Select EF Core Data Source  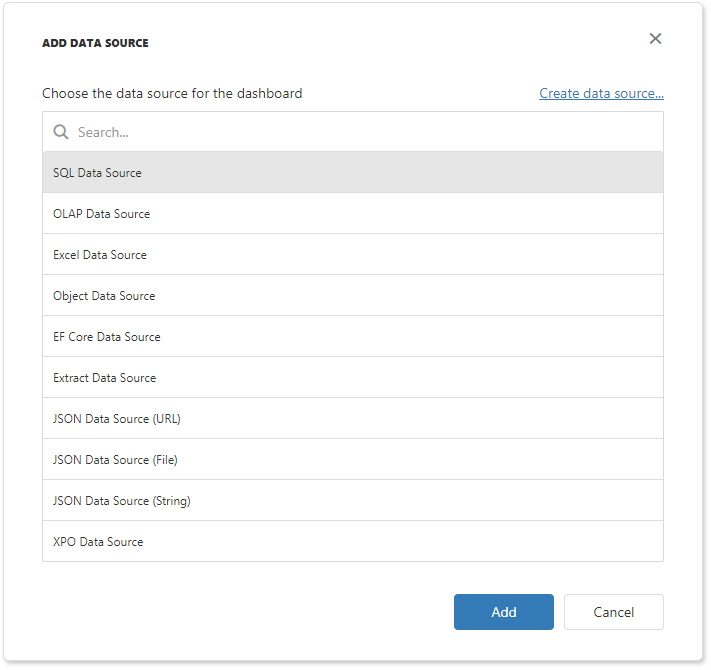point(107,337)
